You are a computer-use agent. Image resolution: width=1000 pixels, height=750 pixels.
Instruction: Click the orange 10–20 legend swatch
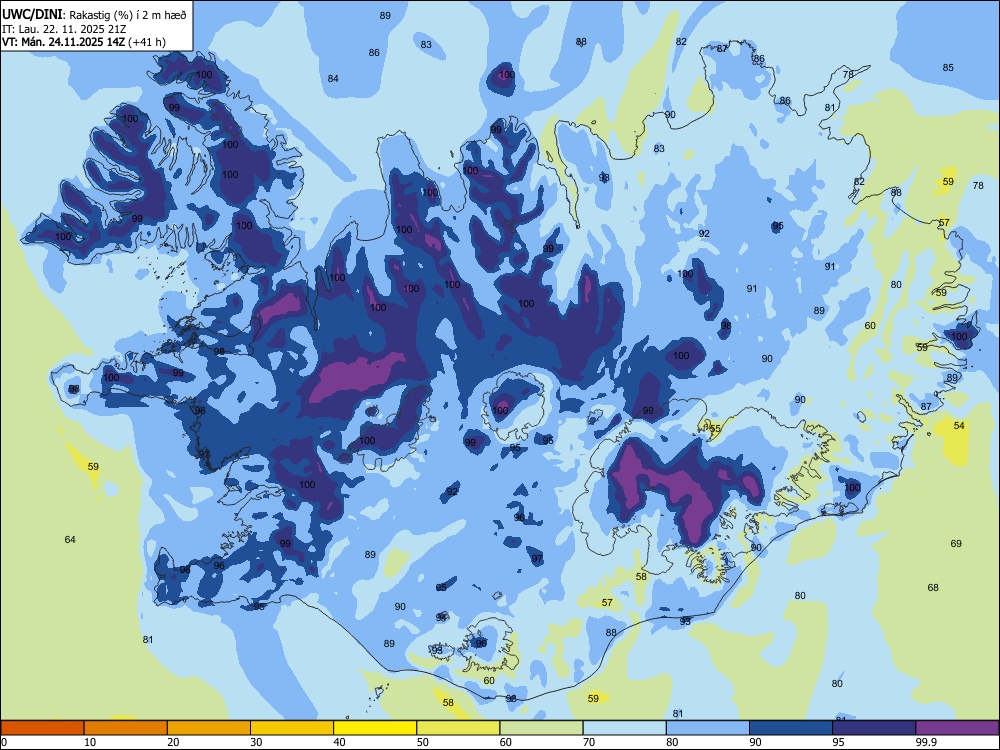click(126, 728)
